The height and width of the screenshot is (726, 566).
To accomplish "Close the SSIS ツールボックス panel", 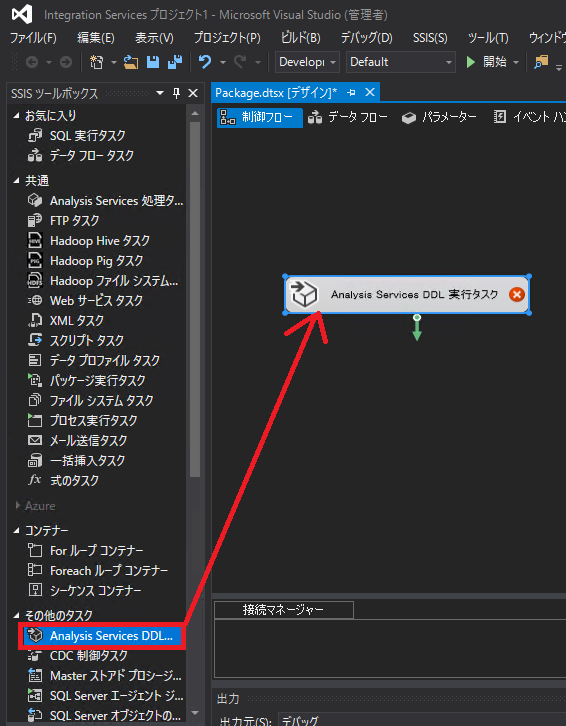I will pos(193,94).
